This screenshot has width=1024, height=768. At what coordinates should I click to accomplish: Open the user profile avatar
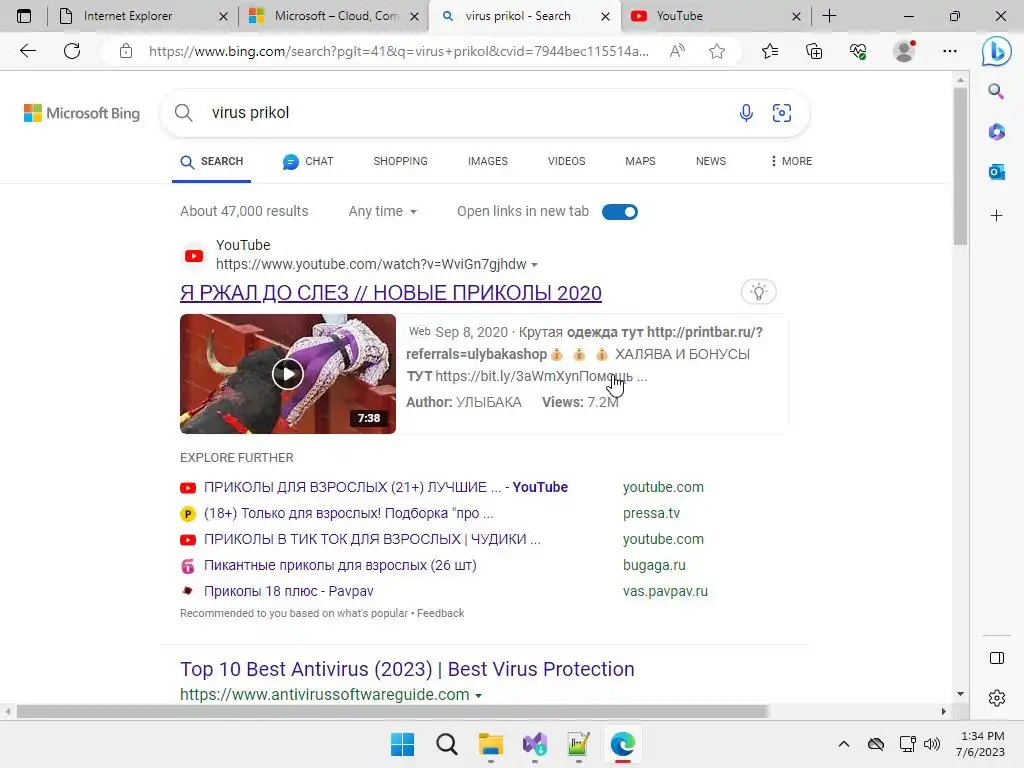[x=904, y=51]
